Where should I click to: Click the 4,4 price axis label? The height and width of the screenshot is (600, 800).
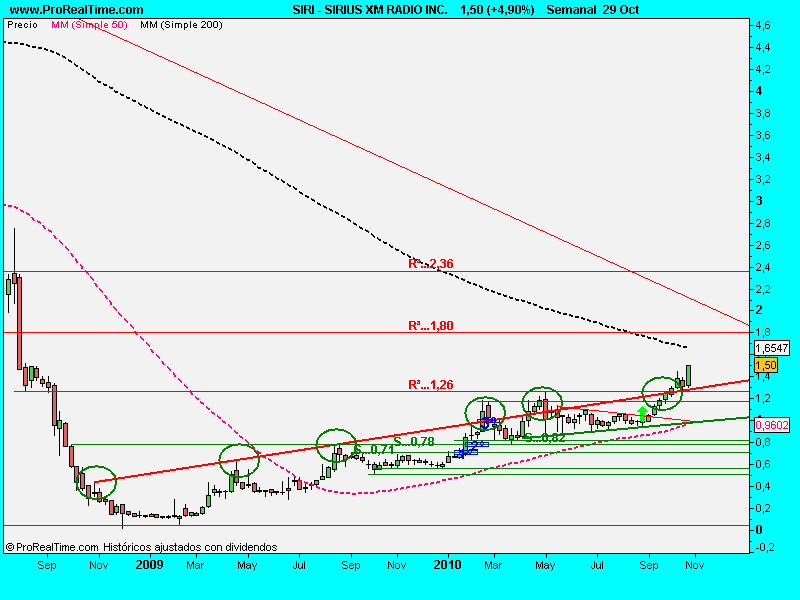click(x=763, y=47)
